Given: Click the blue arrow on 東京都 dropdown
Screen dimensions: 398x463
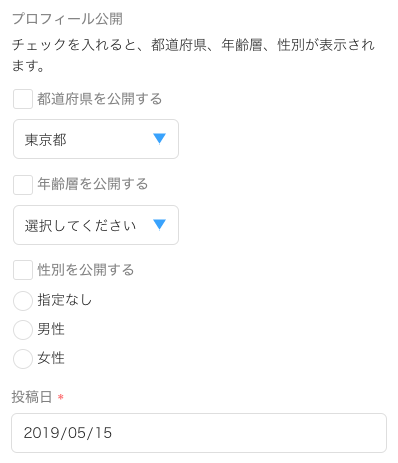Looking at the screenshot, I should click(159, 139).
